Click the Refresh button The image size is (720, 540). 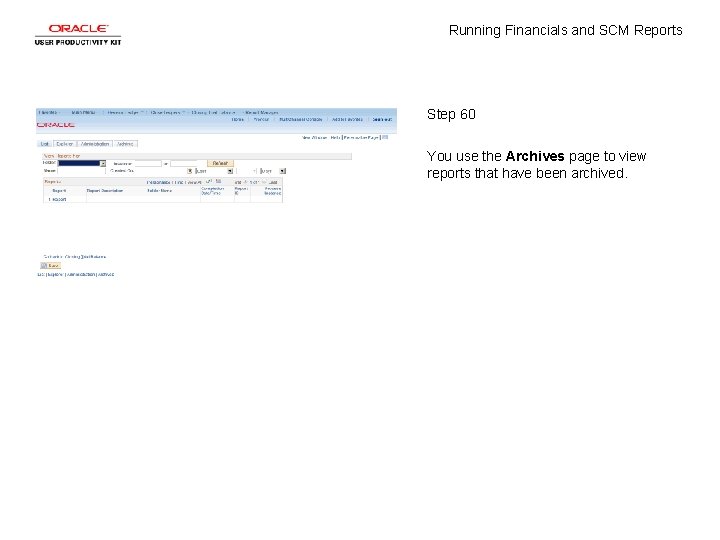pos(220,163)
